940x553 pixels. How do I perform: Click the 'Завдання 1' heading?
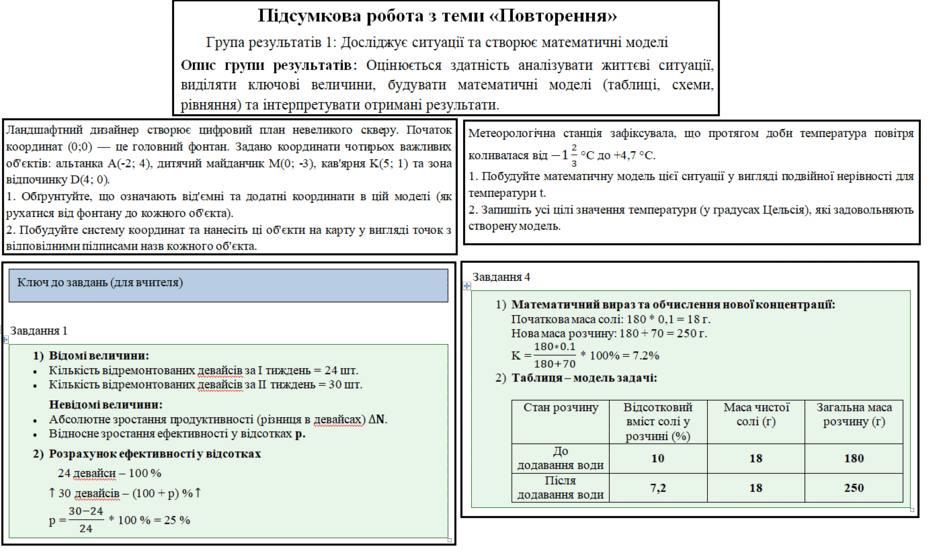coord(39,331)
